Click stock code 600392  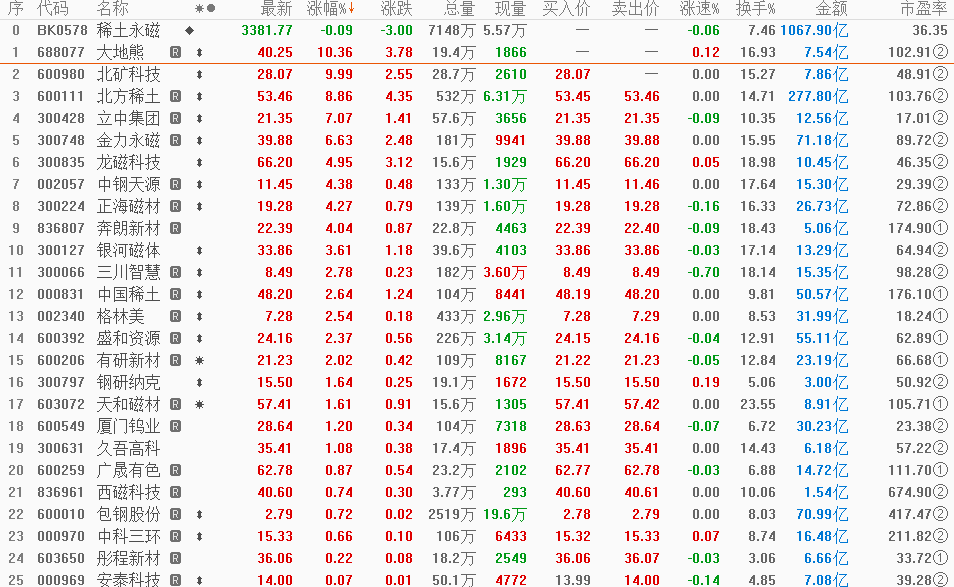(61, 338)
